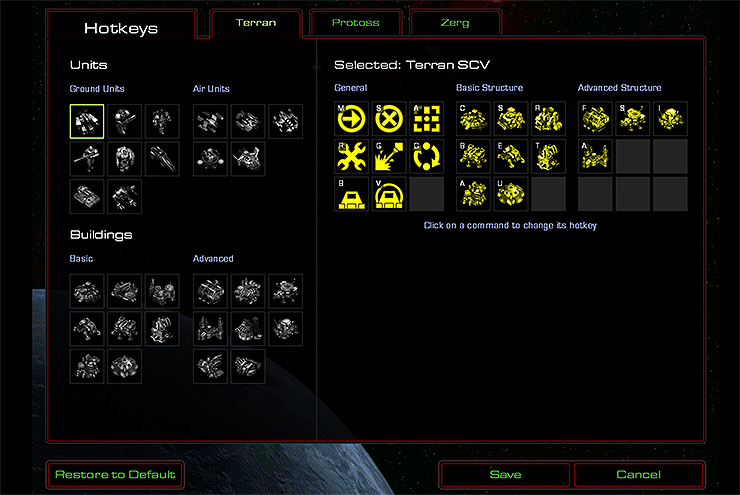Change the Return Cargo hotkey C
Image resolution: width=740 pixels, height=495 pixels.
point(427,156)
